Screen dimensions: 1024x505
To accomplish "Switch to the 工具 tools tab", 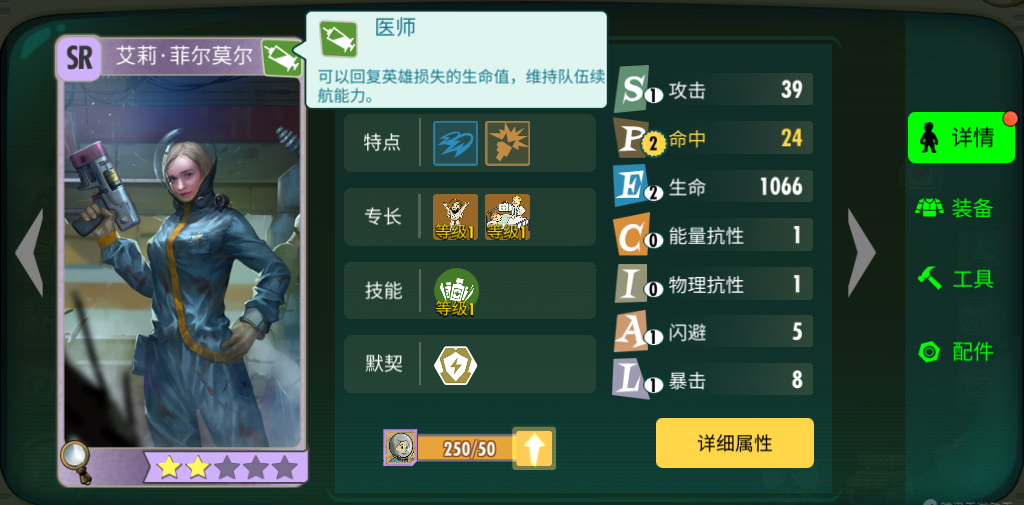I will pyautogui.click(x=955, y=279).
